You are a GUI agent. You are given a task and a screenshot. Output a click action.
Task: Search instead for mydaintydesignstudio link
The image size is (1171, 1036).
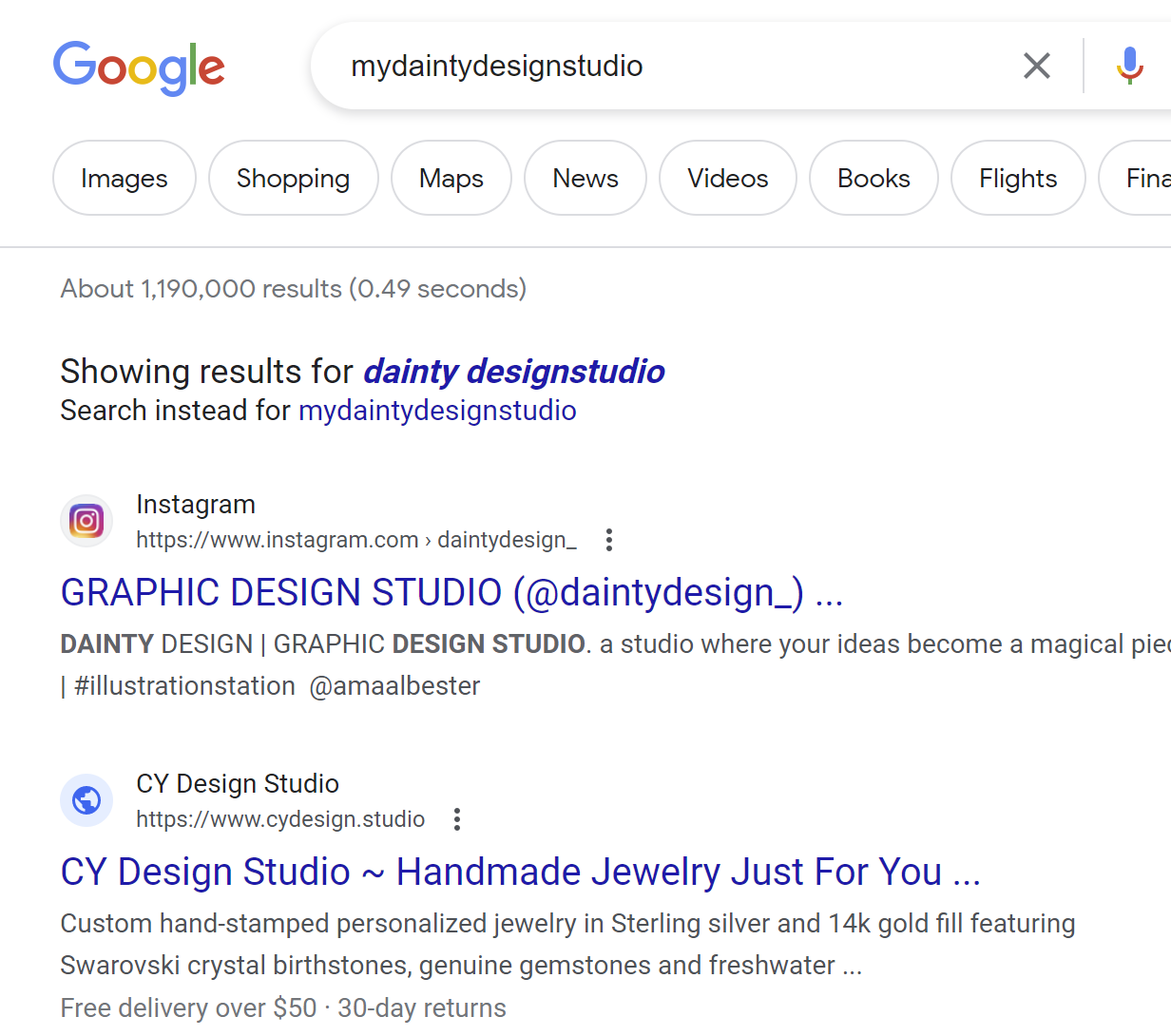(437, 410)
